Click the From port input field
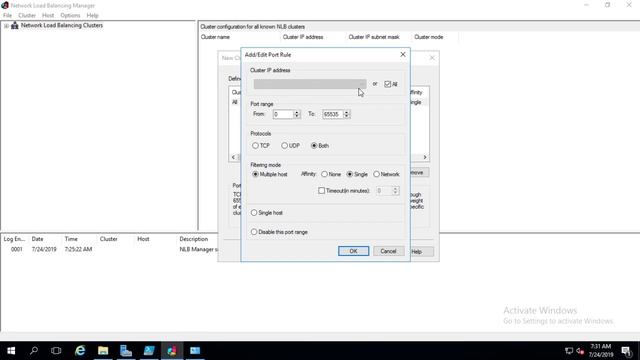The image size is (640, 360). coord(283,114)
